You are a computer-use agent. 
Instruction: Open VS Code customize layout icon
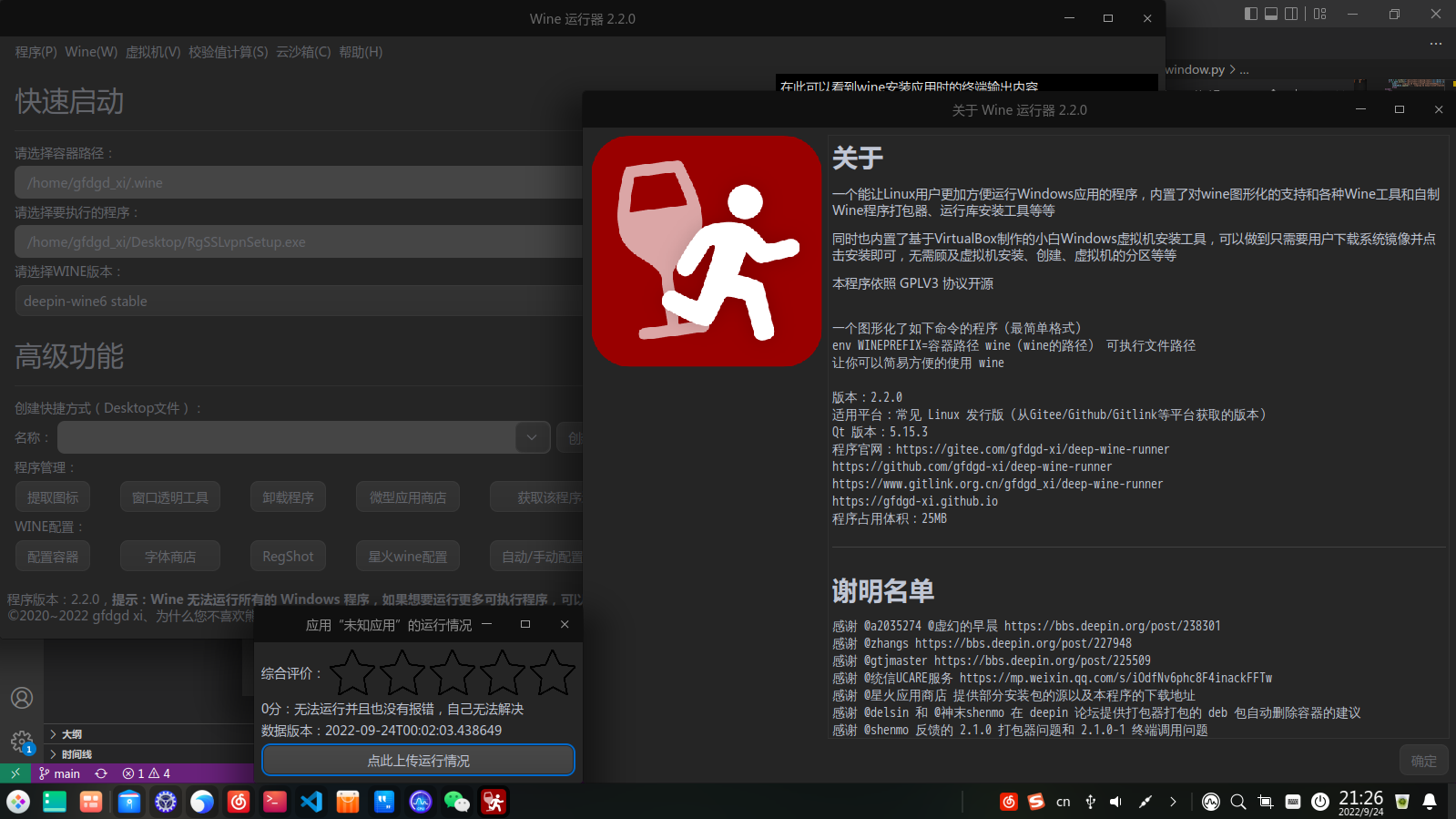(1320, 14)
